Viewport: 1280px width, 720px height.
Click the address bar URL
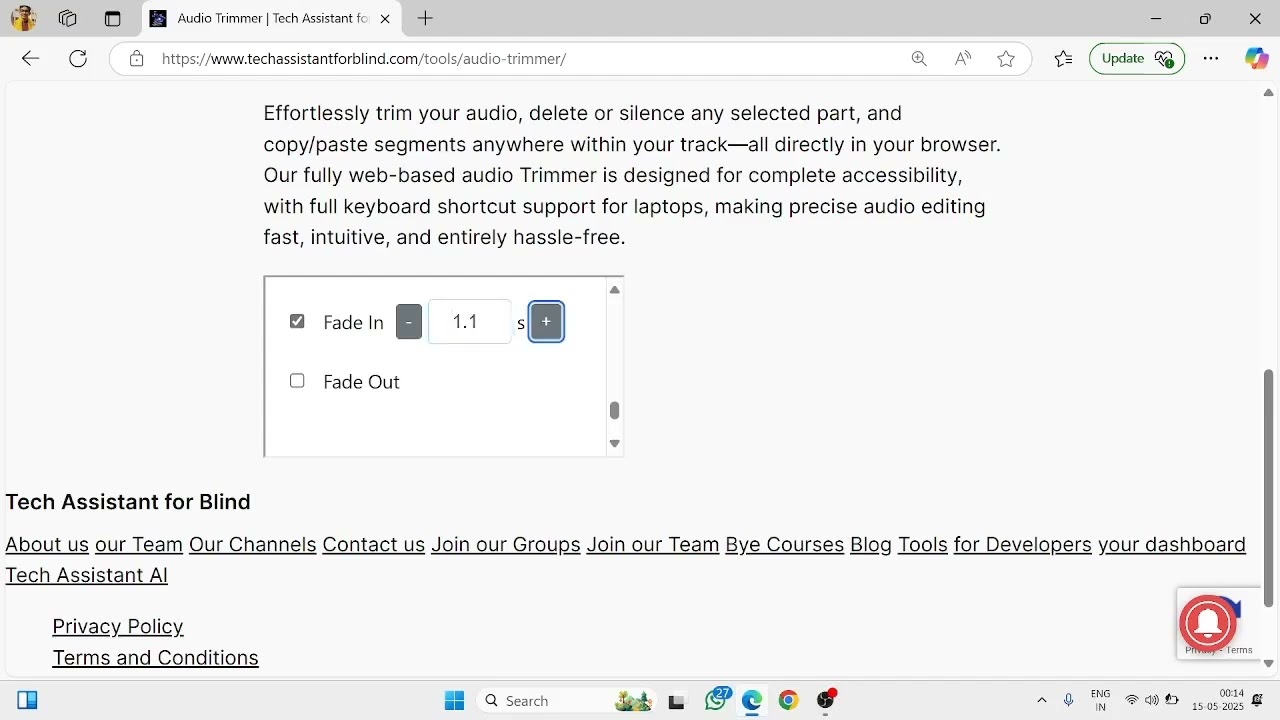pyautogui.click(x=364, y=59)
